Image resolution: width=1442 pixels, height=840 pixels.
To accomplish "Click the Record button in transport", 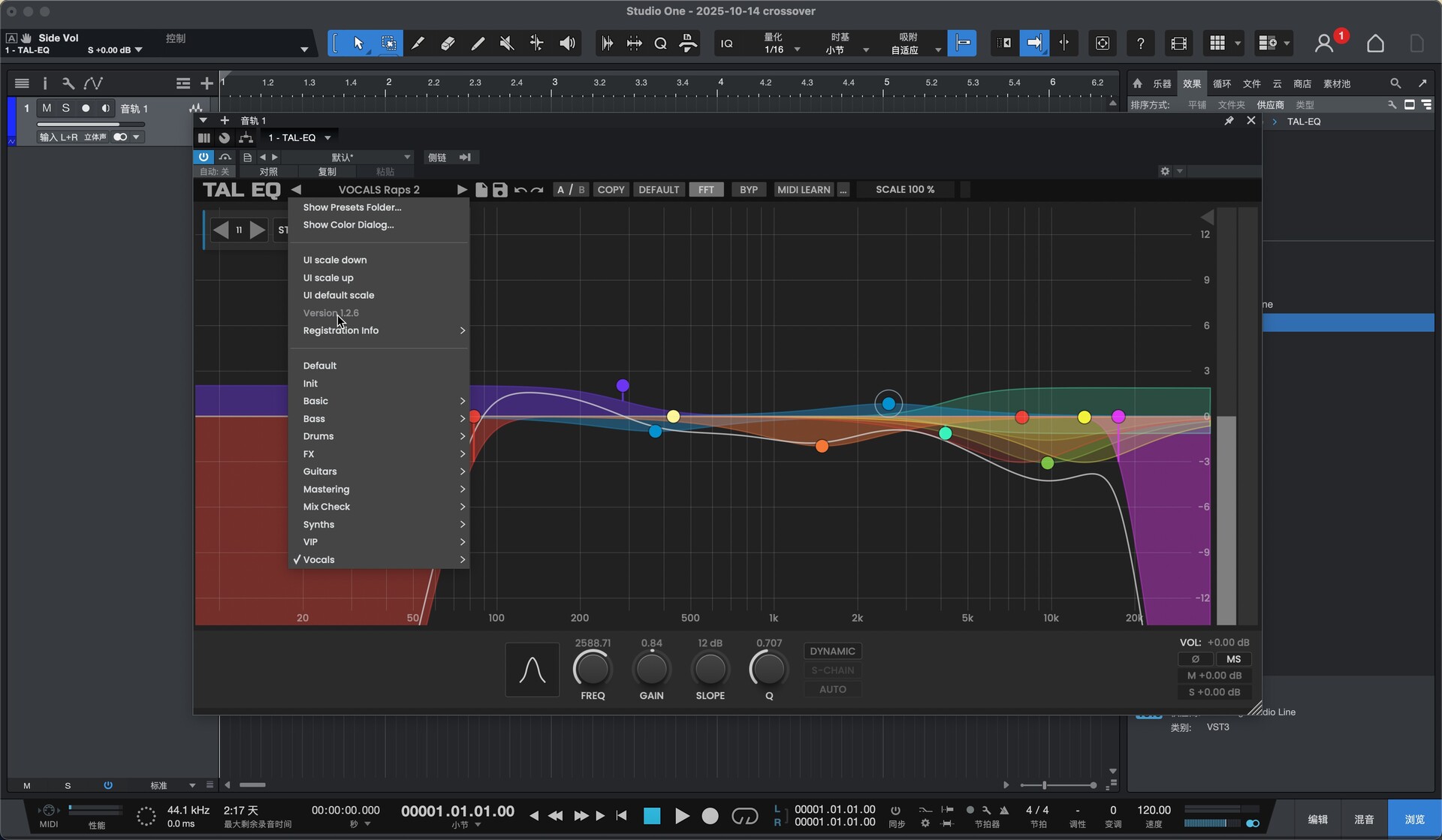I will [710, 816].
